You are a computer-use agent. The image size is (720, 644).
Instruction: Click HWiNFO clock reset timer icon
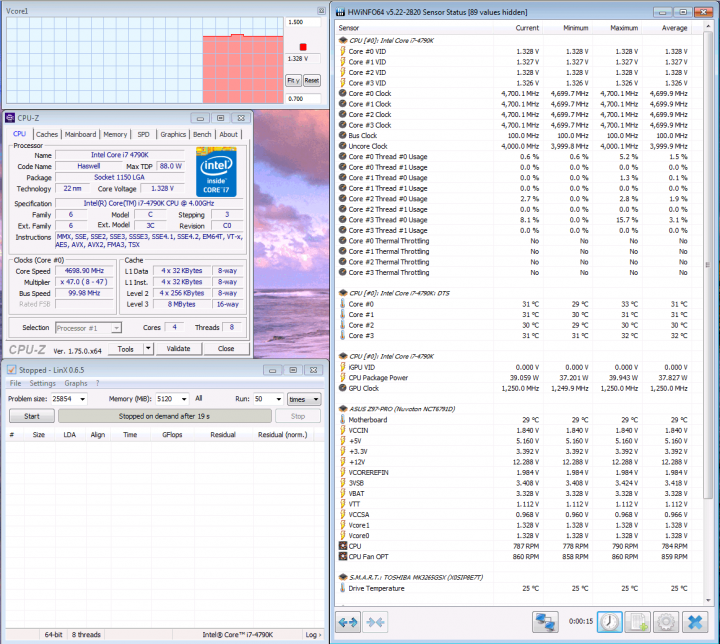point(609,622)
